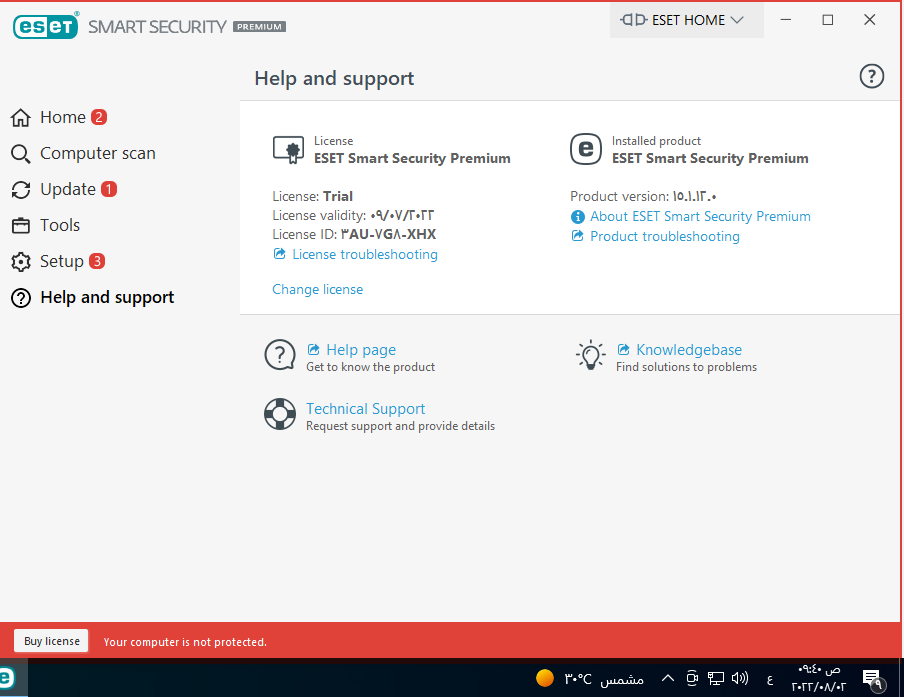
Task: Click the 'Help and support' page heading
Action: coord(334,78)
